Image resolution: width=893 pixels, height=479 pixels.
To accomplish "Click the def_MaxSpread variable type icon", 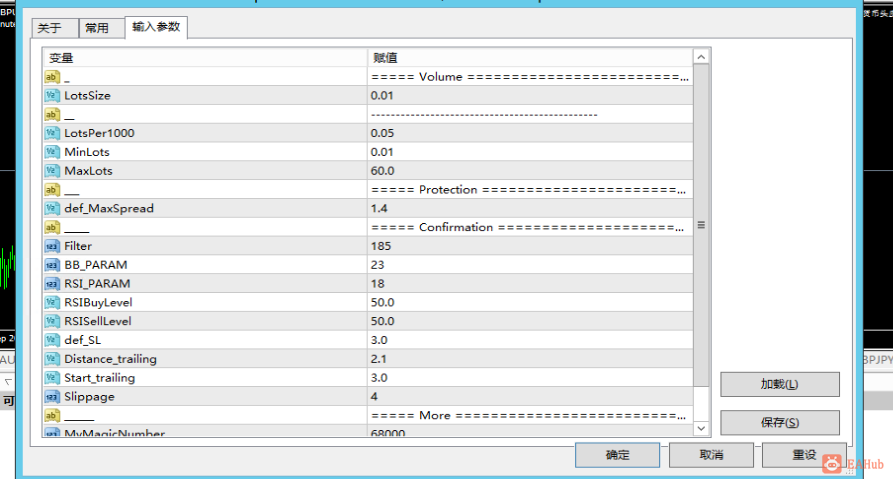I will click(52, 208).
